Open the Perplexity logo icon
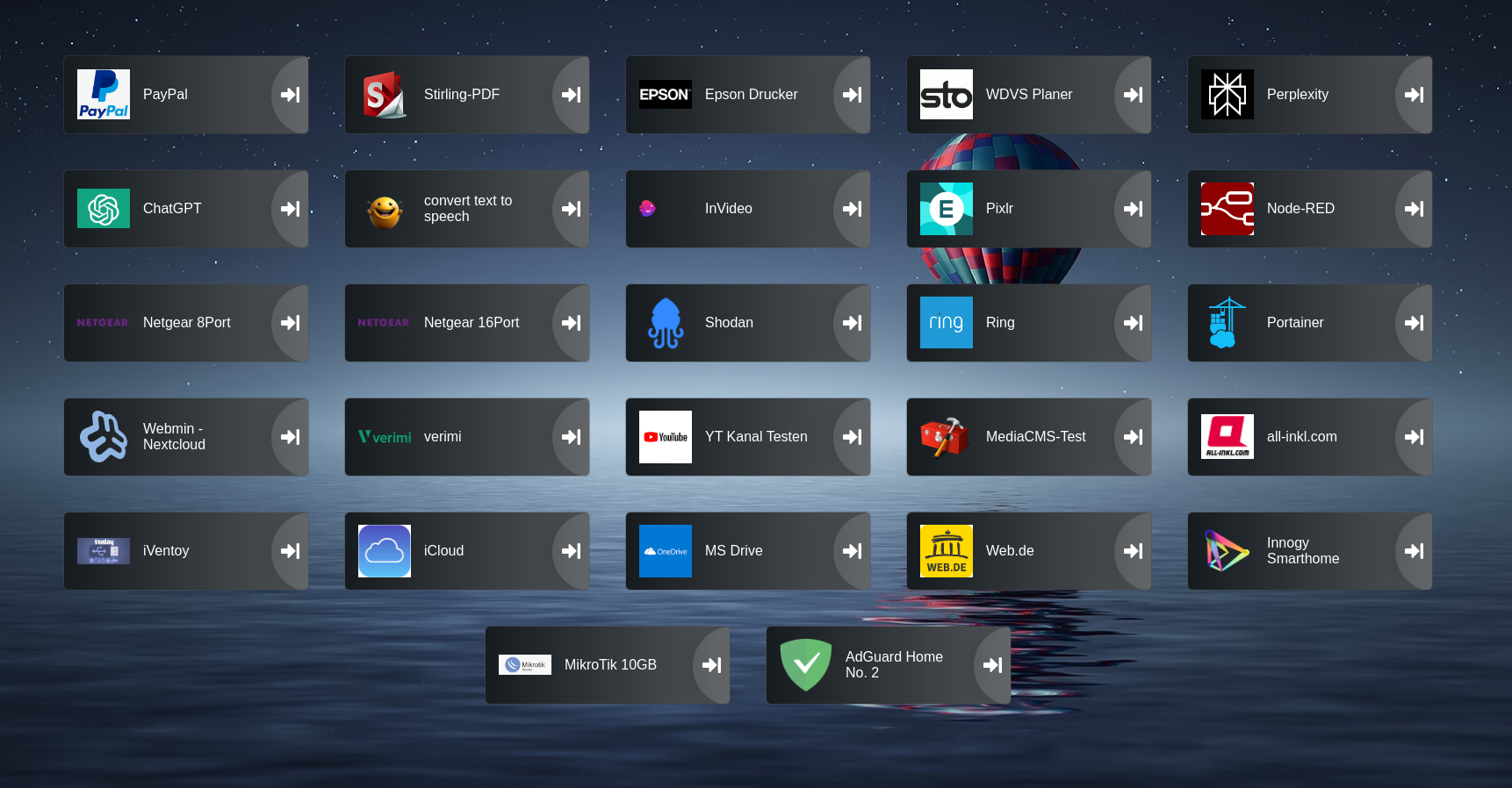1512x788 pixels. pyautogui.click(x=1228, y=95)
